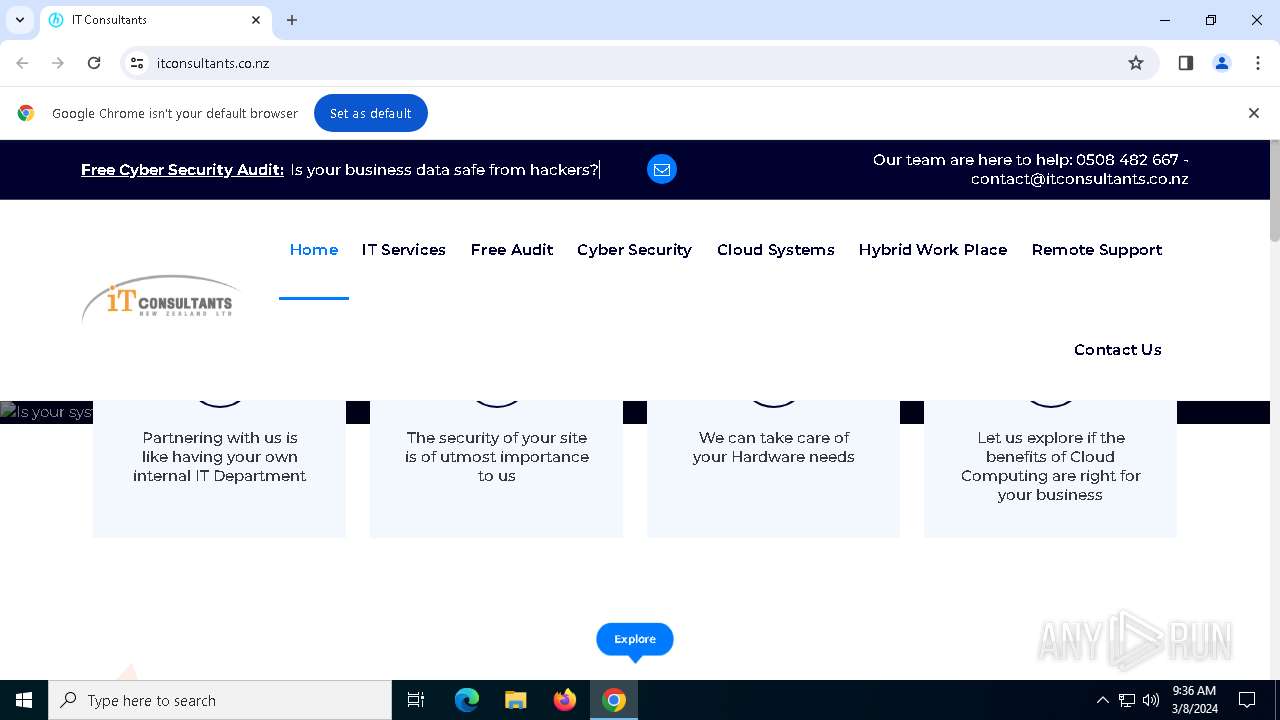Open the Windows Start menu
Screen dimensions: 1280x720
click(24, 700)
